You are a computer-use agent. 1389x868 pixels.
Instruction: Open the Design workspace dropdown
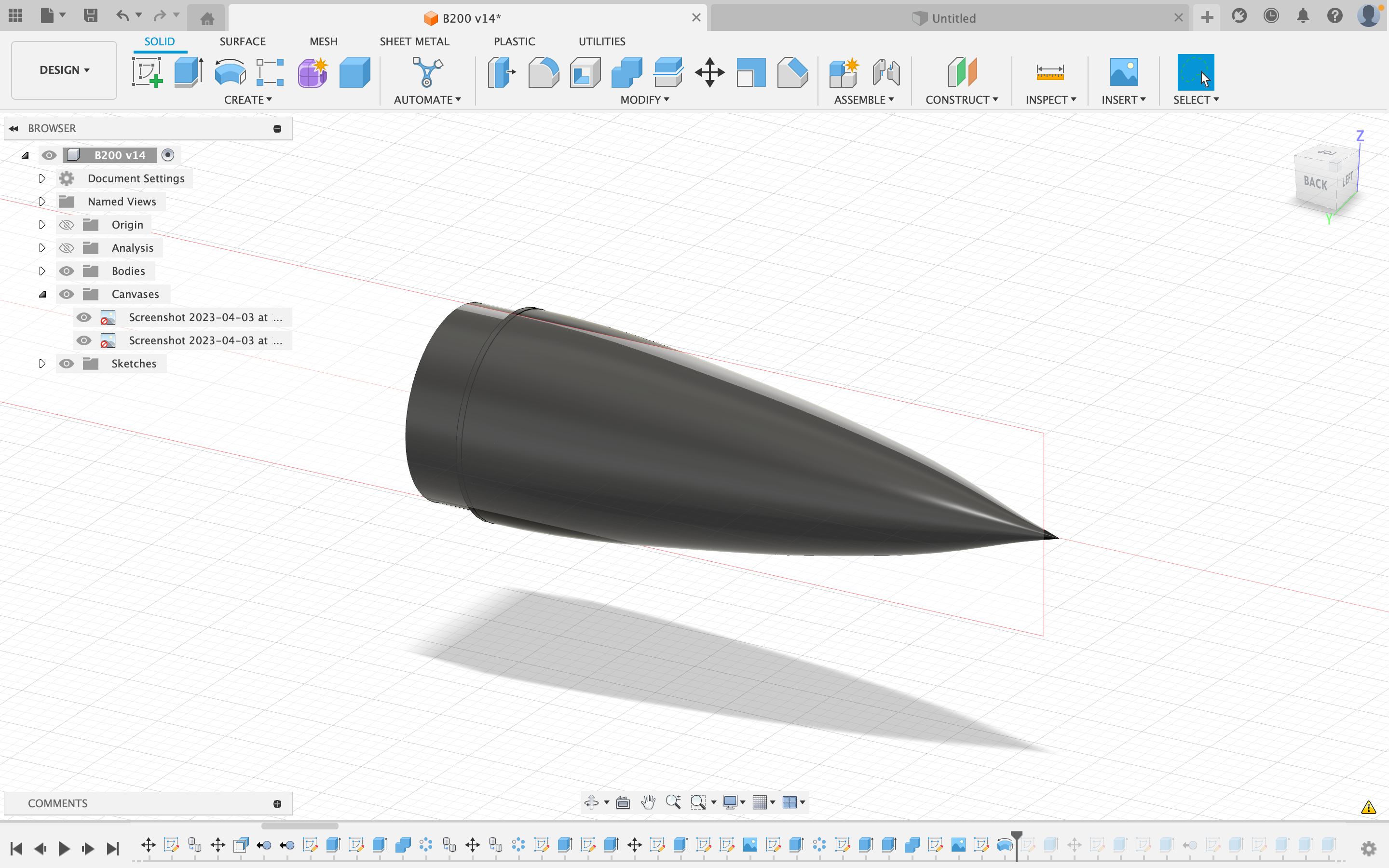coord(63,70)
